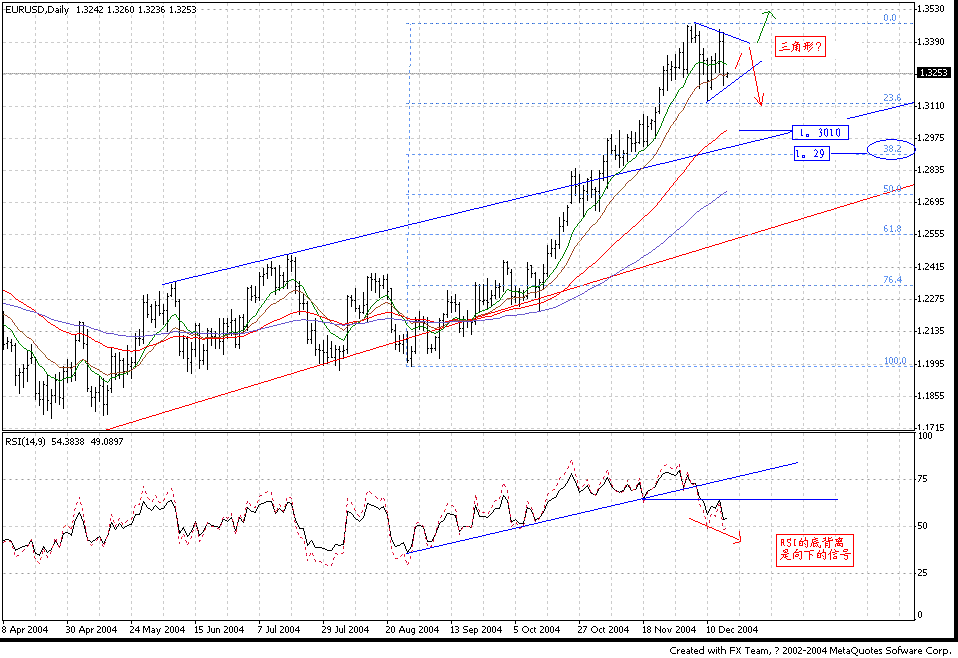Click the circled Fibonacci 38.2 label
958x658 pixels.
[891, 149]
